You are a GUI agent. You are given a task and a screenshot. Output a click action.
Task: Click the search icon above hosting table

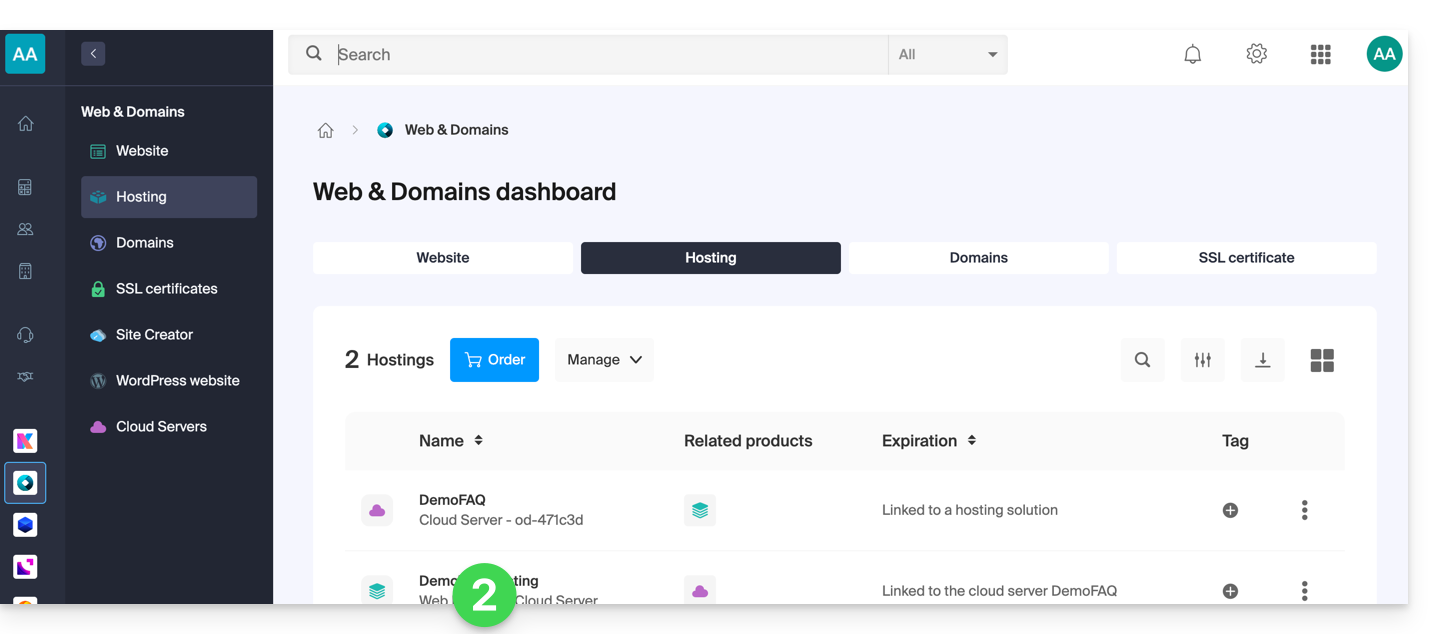pyautogui.click(x=1142, y=360)
